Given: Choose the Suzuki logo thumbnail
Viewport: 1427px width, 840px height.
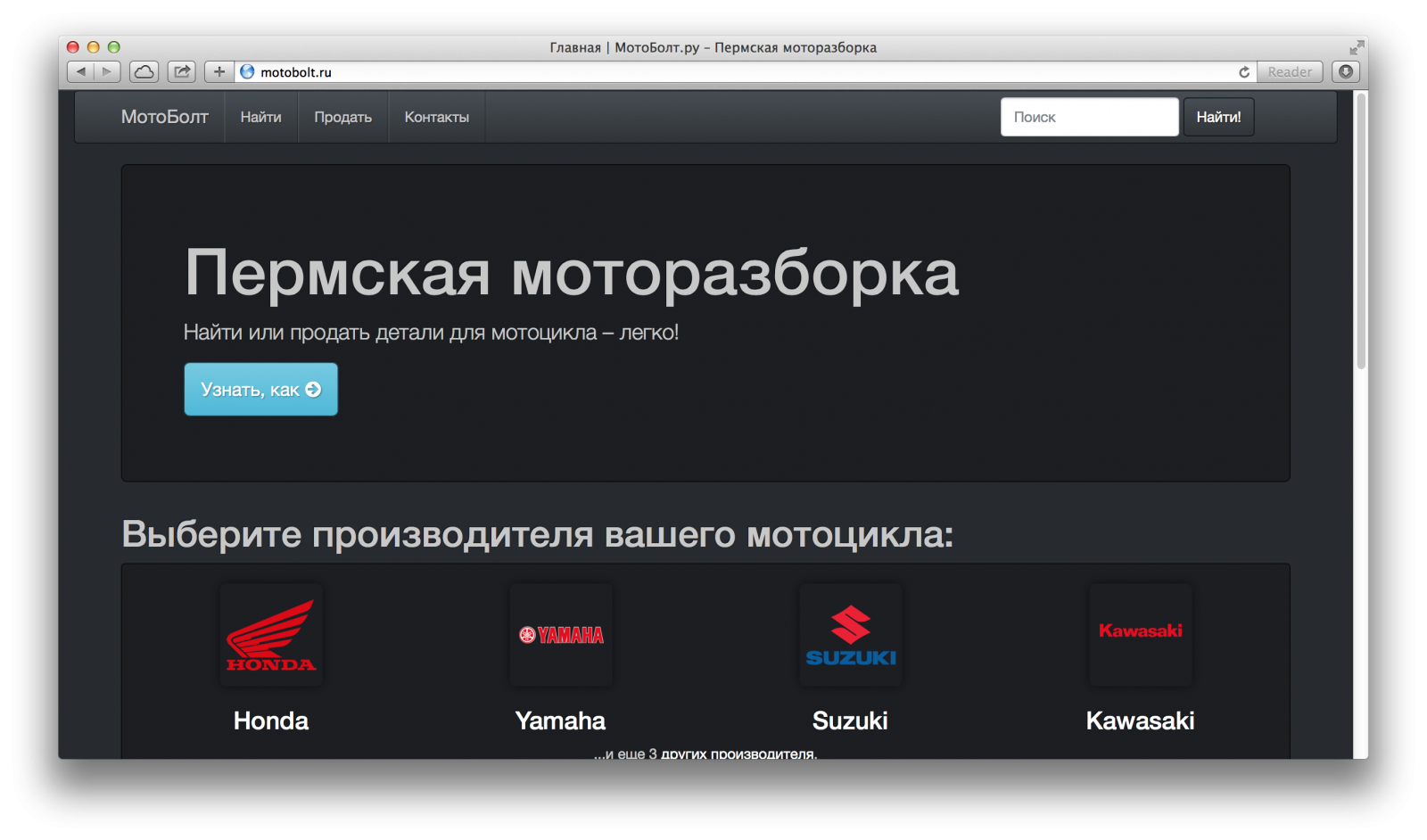Looking at the screenshot, I should 851,635.
